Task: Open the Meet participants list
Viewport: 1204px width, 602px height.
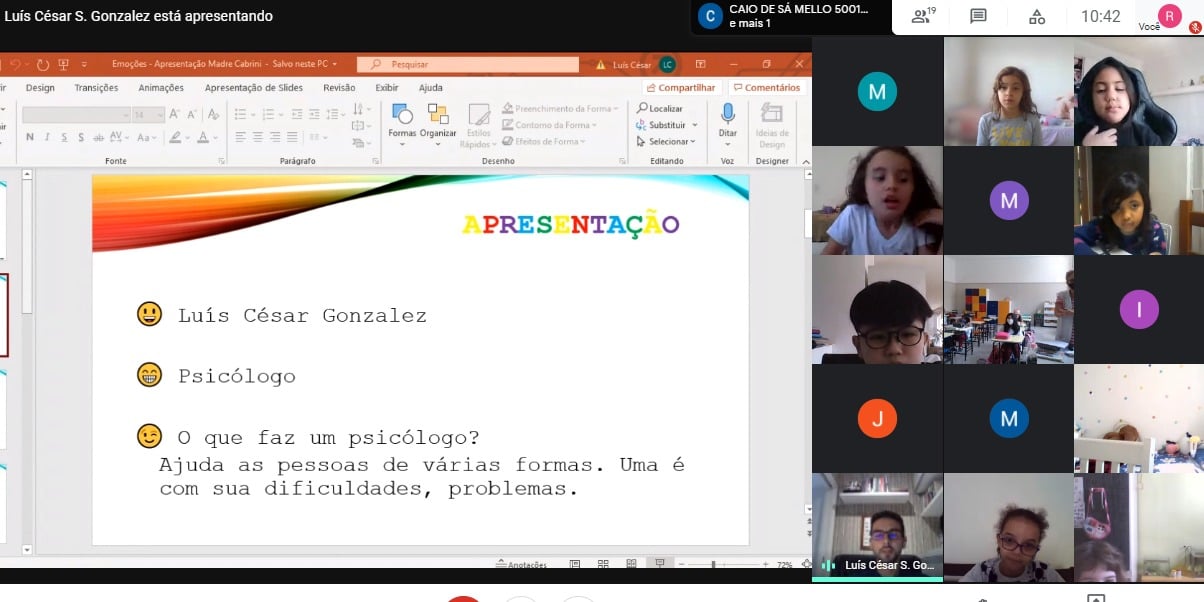Action: tap(923, 16)
